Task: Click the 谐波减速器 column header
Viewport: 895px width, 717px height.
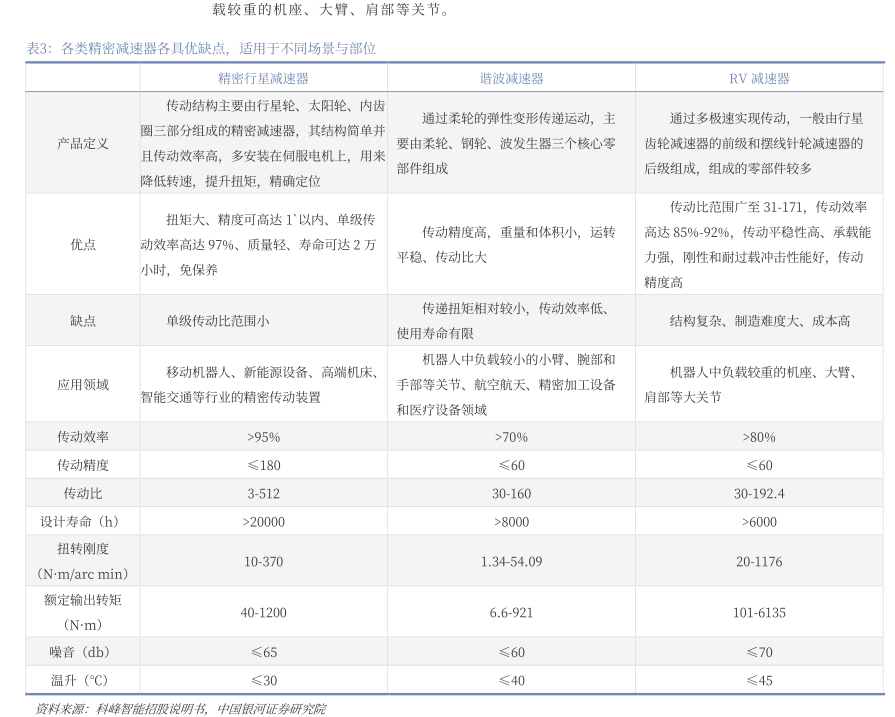Action: pos(511,78)
